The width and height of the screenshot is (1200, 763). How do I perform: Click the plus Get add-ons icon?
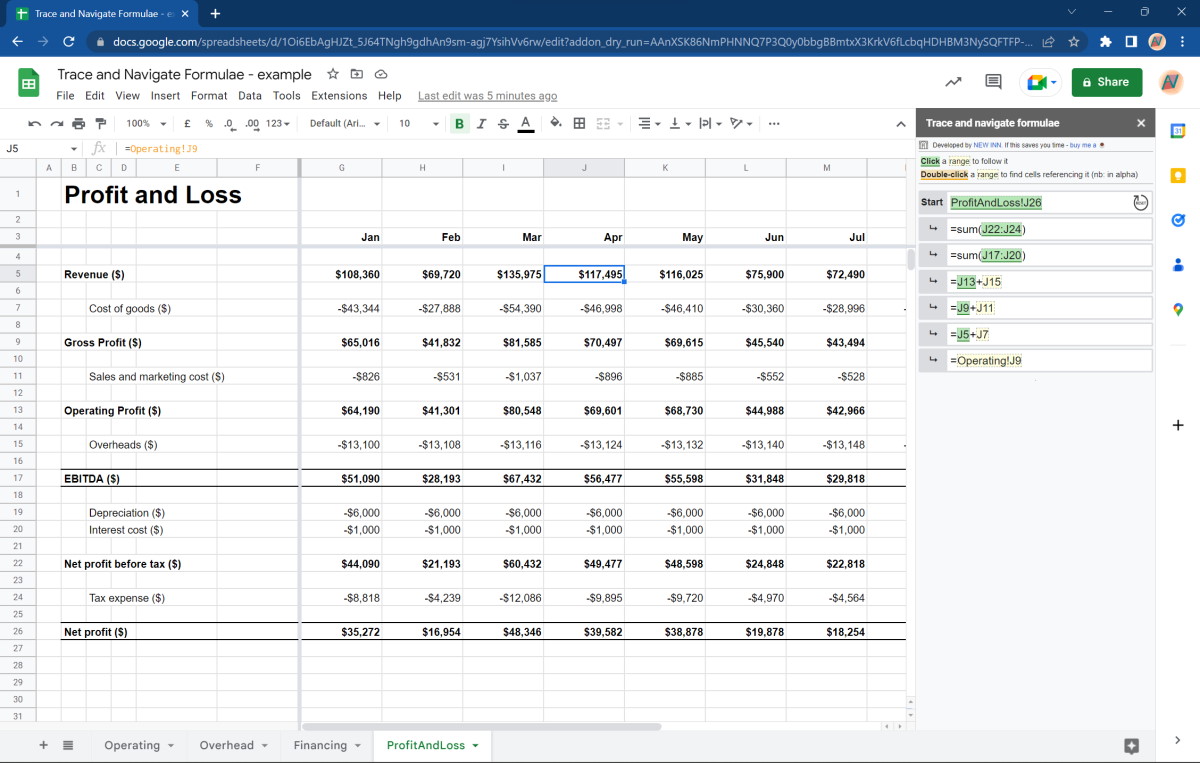[1178, 425]
